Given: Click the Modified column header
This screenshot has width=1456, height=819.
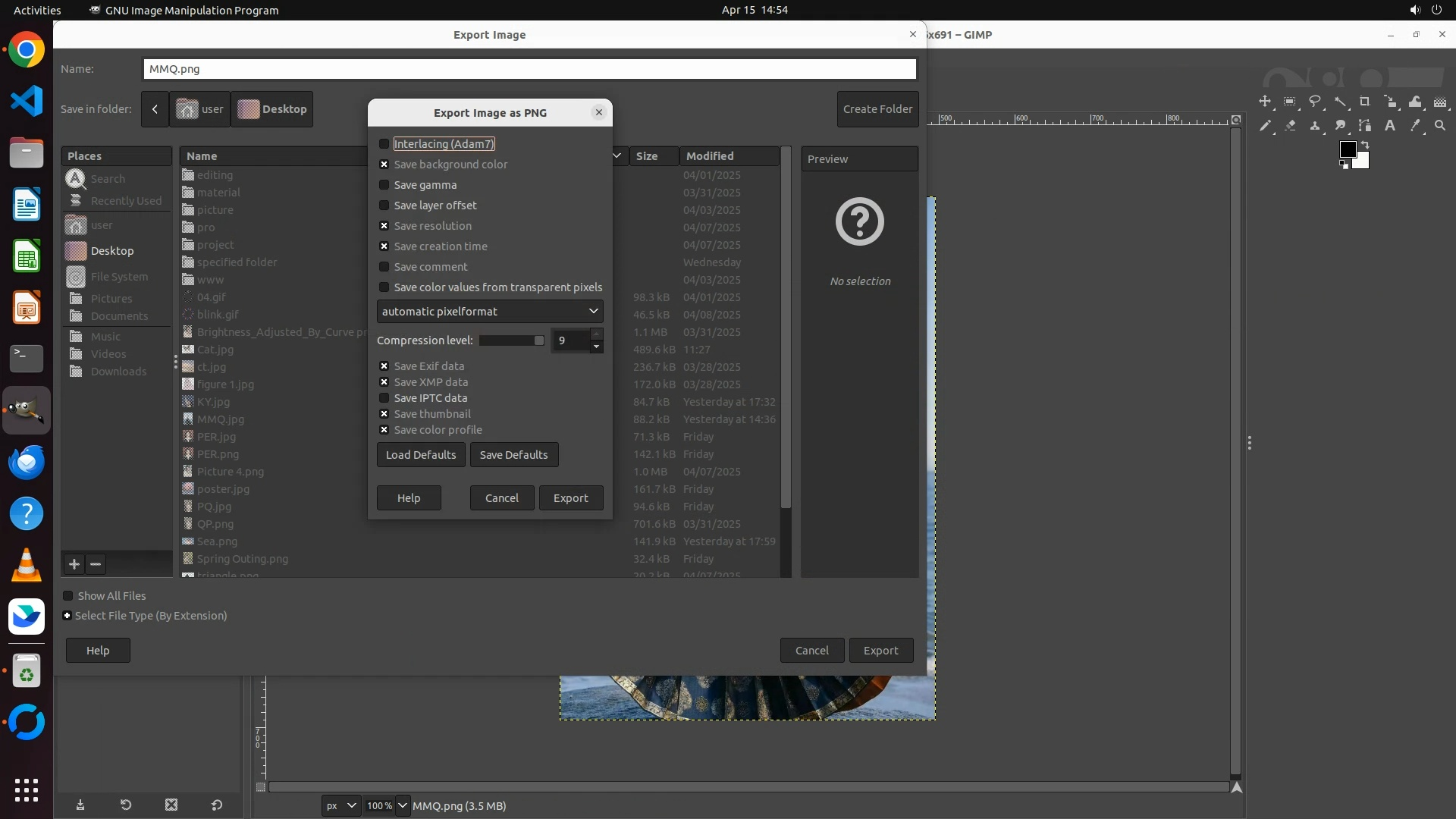Looking at the screenshot, I should click(710, 156).
